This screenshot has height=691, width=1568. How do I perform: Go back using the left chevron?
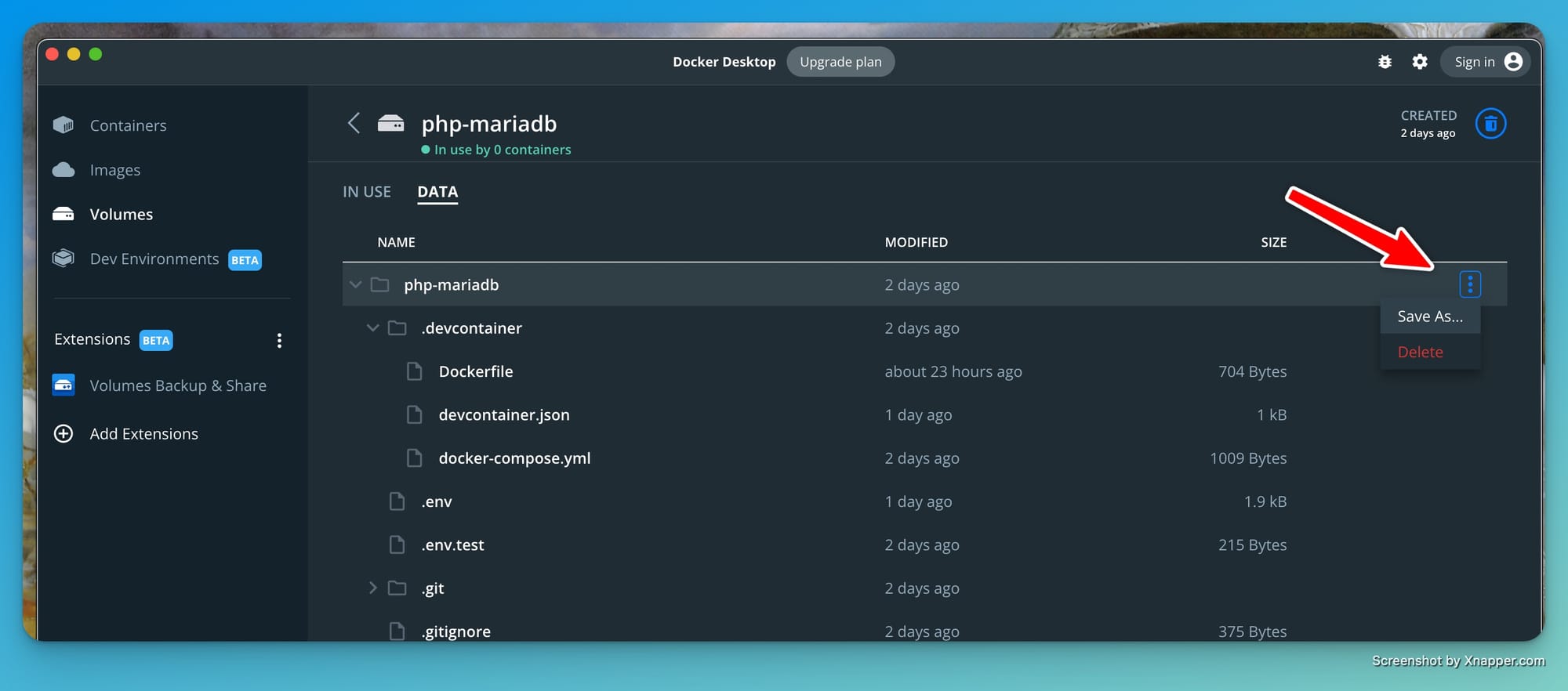coord(354,123)
